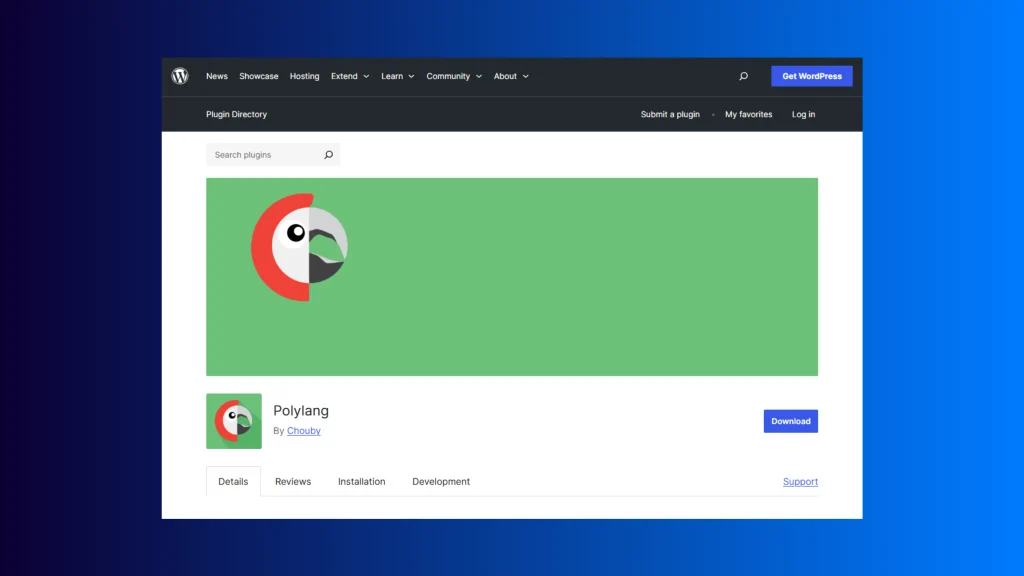This screenshot has width=1024, height=576.
Task: Open the Development tab
Action: pos(441,482)
